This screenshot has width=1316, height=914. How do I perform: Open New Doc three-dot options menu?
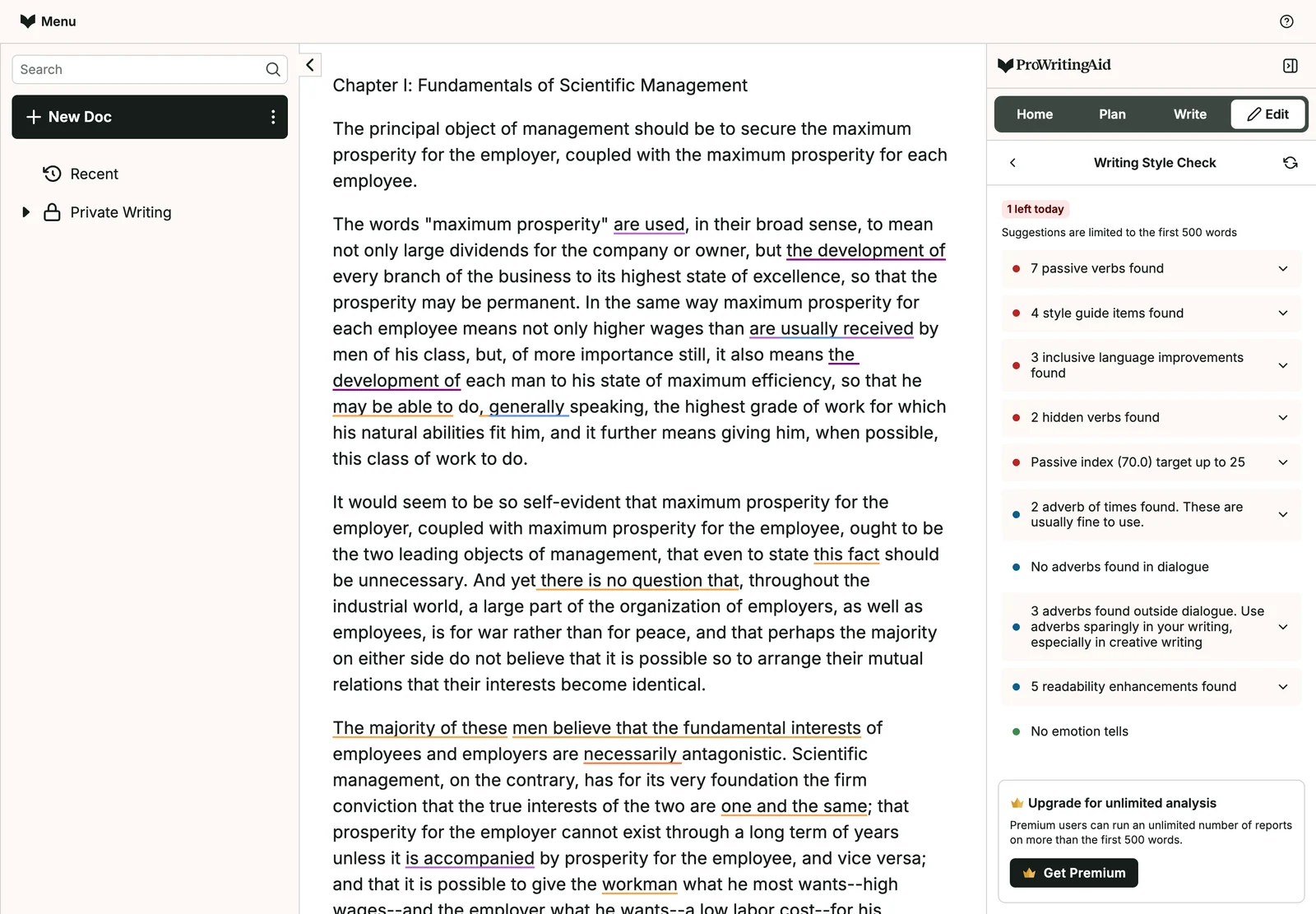point(273,117)
